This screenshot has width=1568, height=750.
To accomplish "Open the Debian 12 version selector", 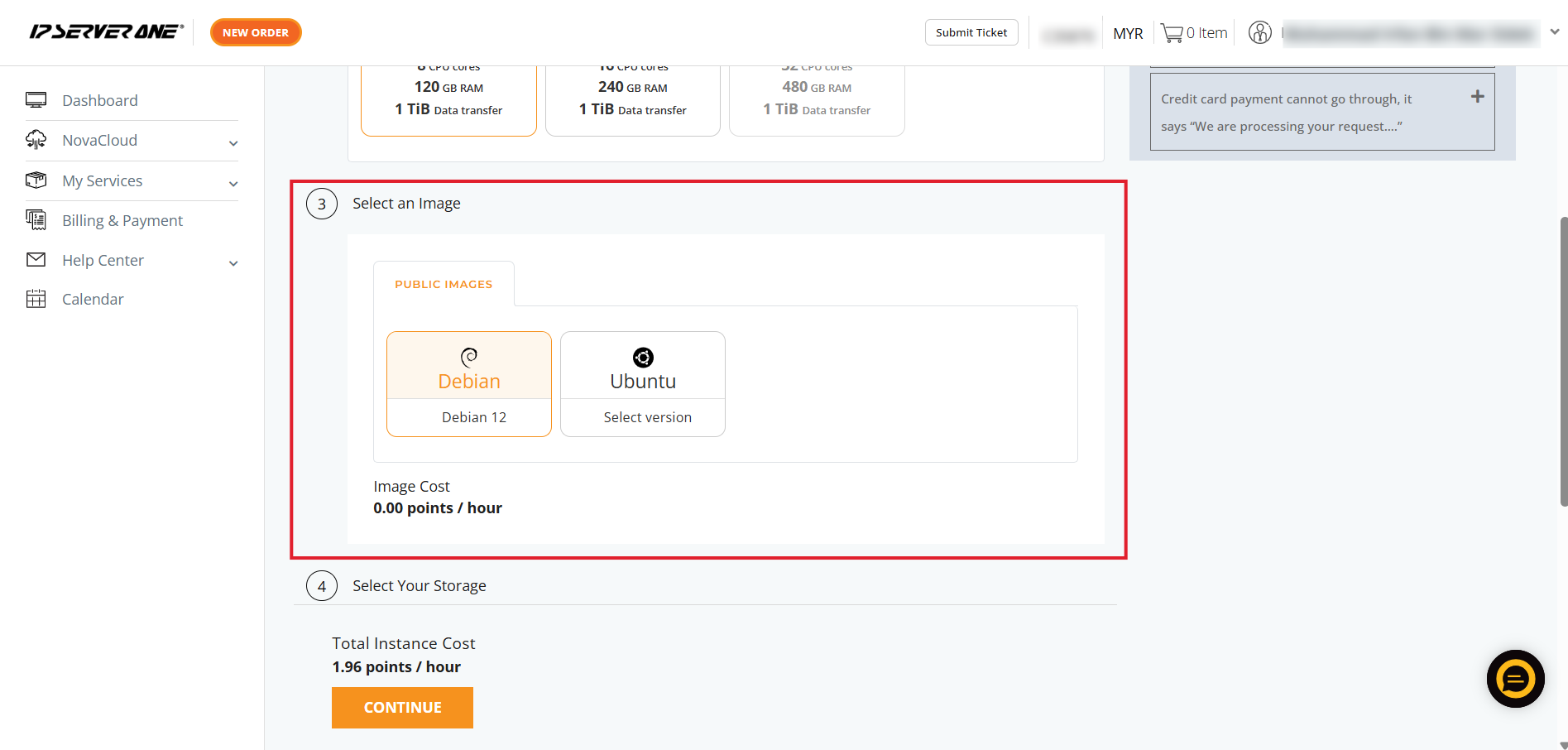I will point(469,417).
